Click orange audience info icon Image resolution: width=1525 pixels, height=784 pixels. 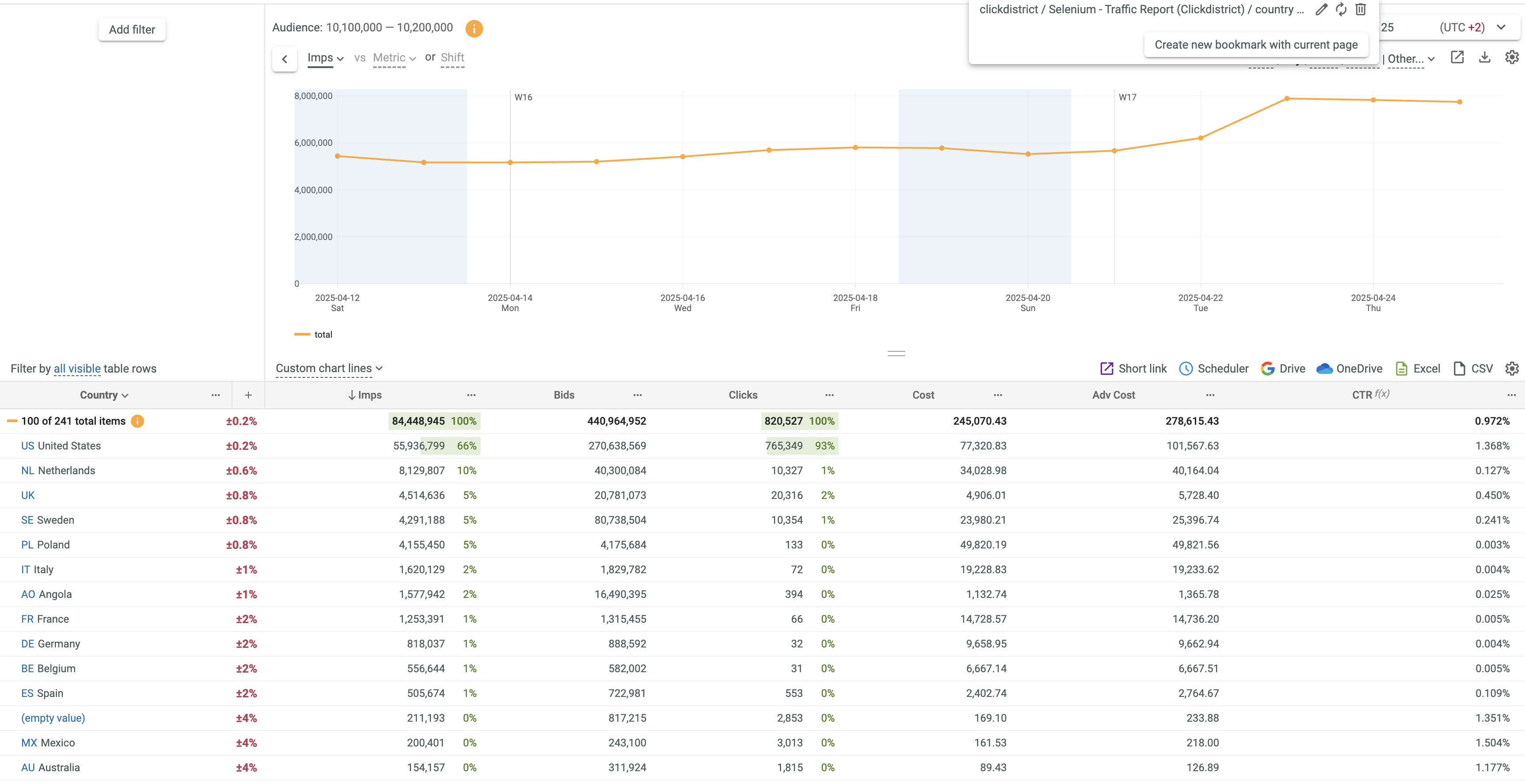(x=473, y=28)
